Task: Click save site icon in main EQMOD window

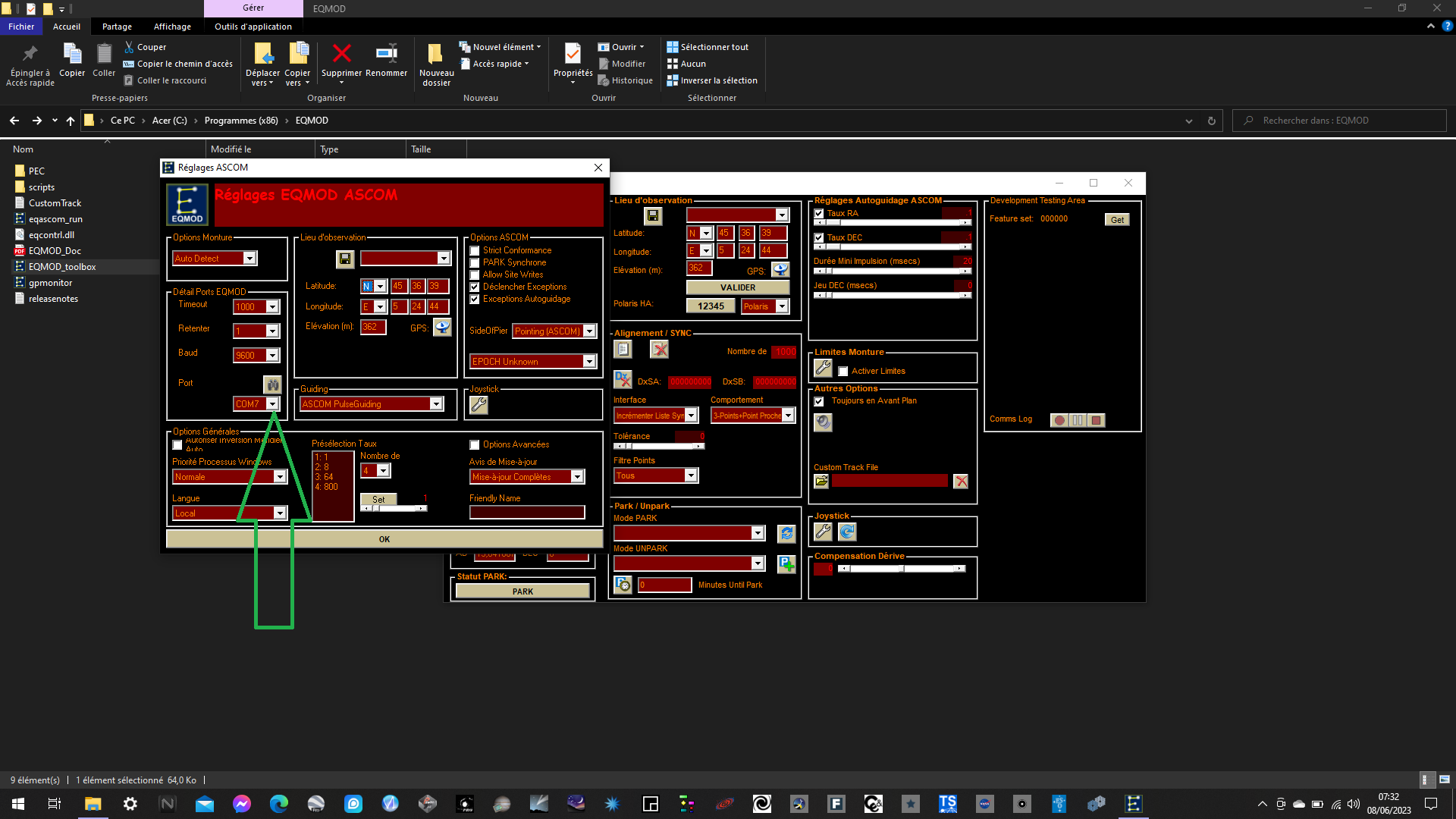Action: pyautogui.click(x=653, y=216)
